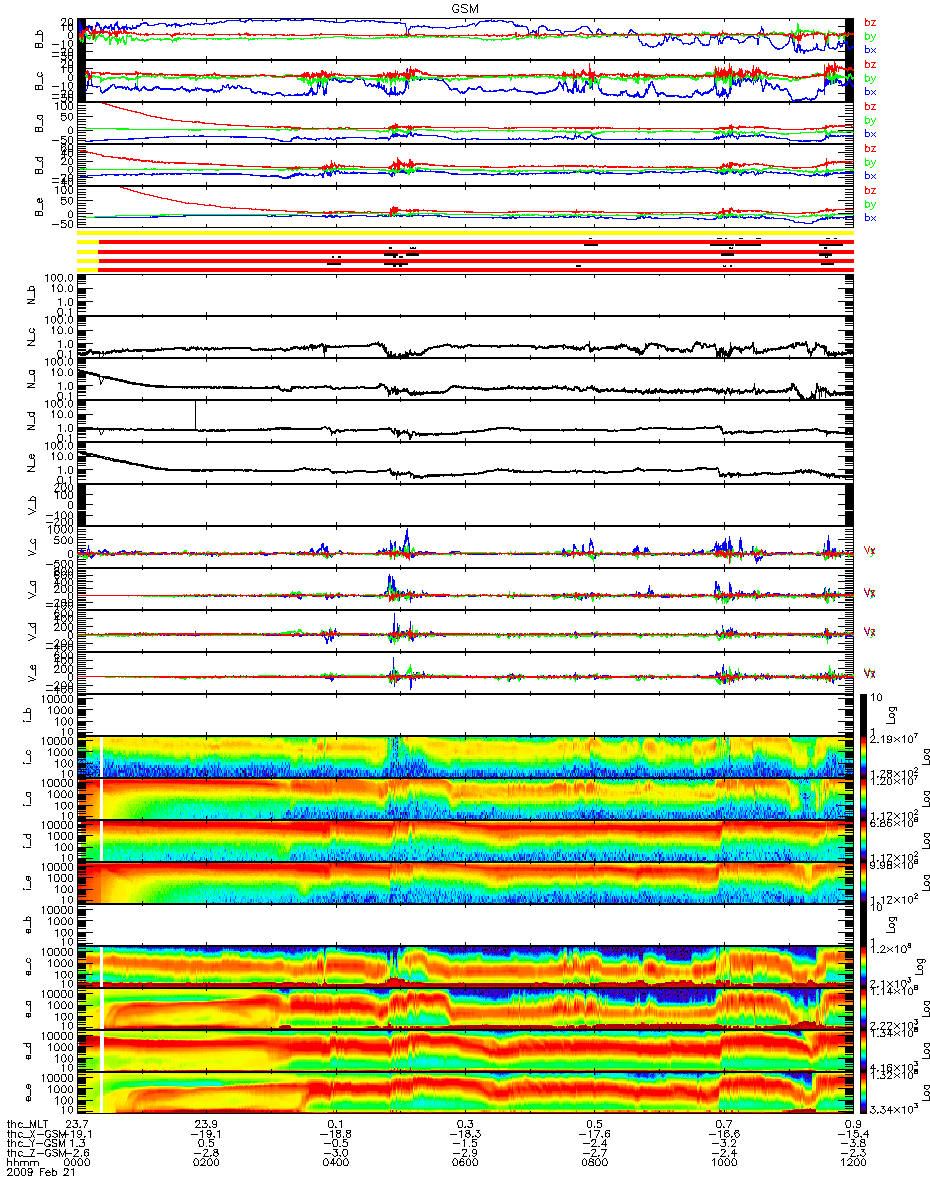Click the red bz legend of B_b panel
The width and height of the screenshot is (930, 1200).
pyautogui.click(x=870, y=22)
